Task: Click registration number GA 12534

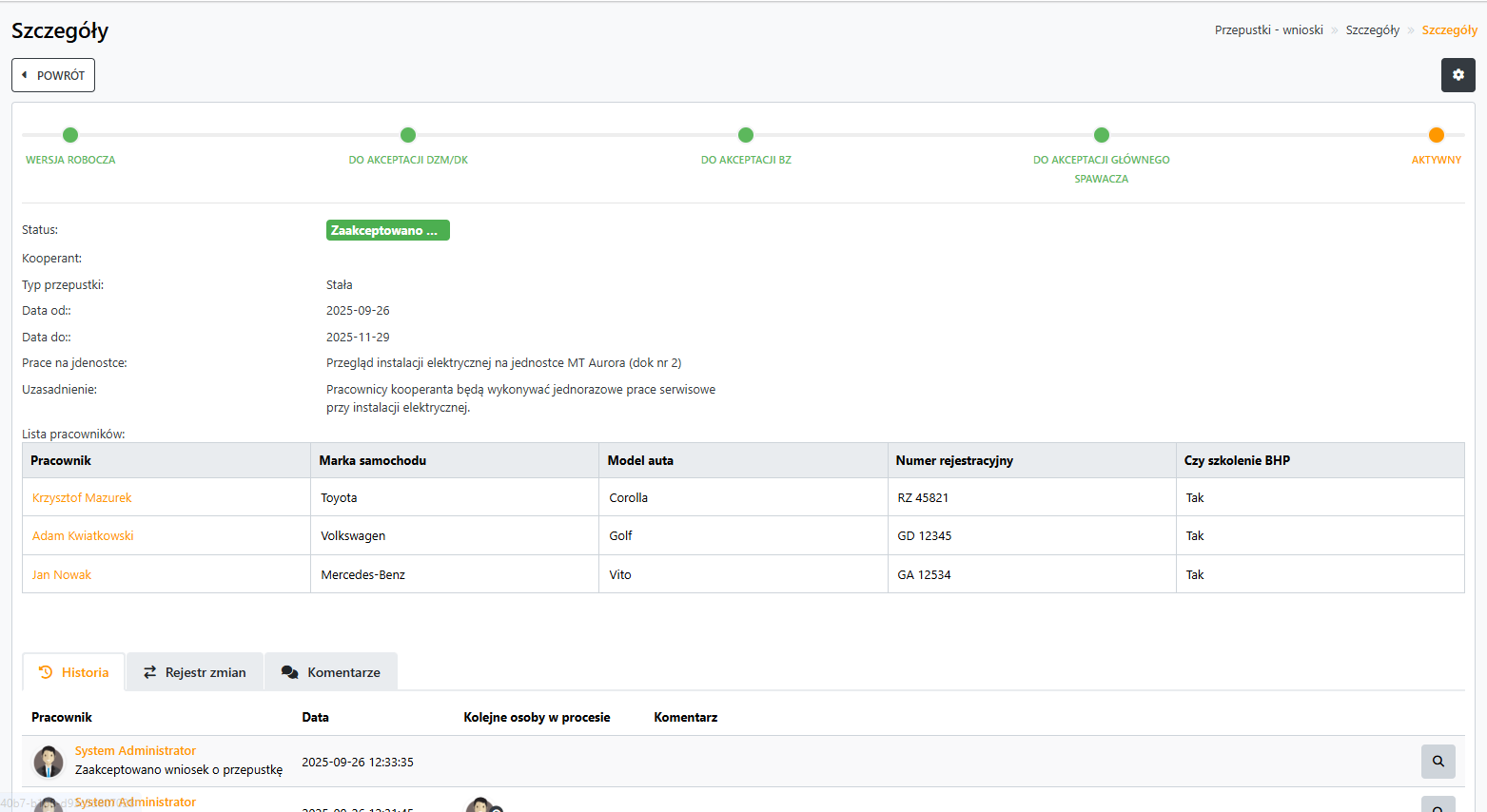Action: point(925,575)
